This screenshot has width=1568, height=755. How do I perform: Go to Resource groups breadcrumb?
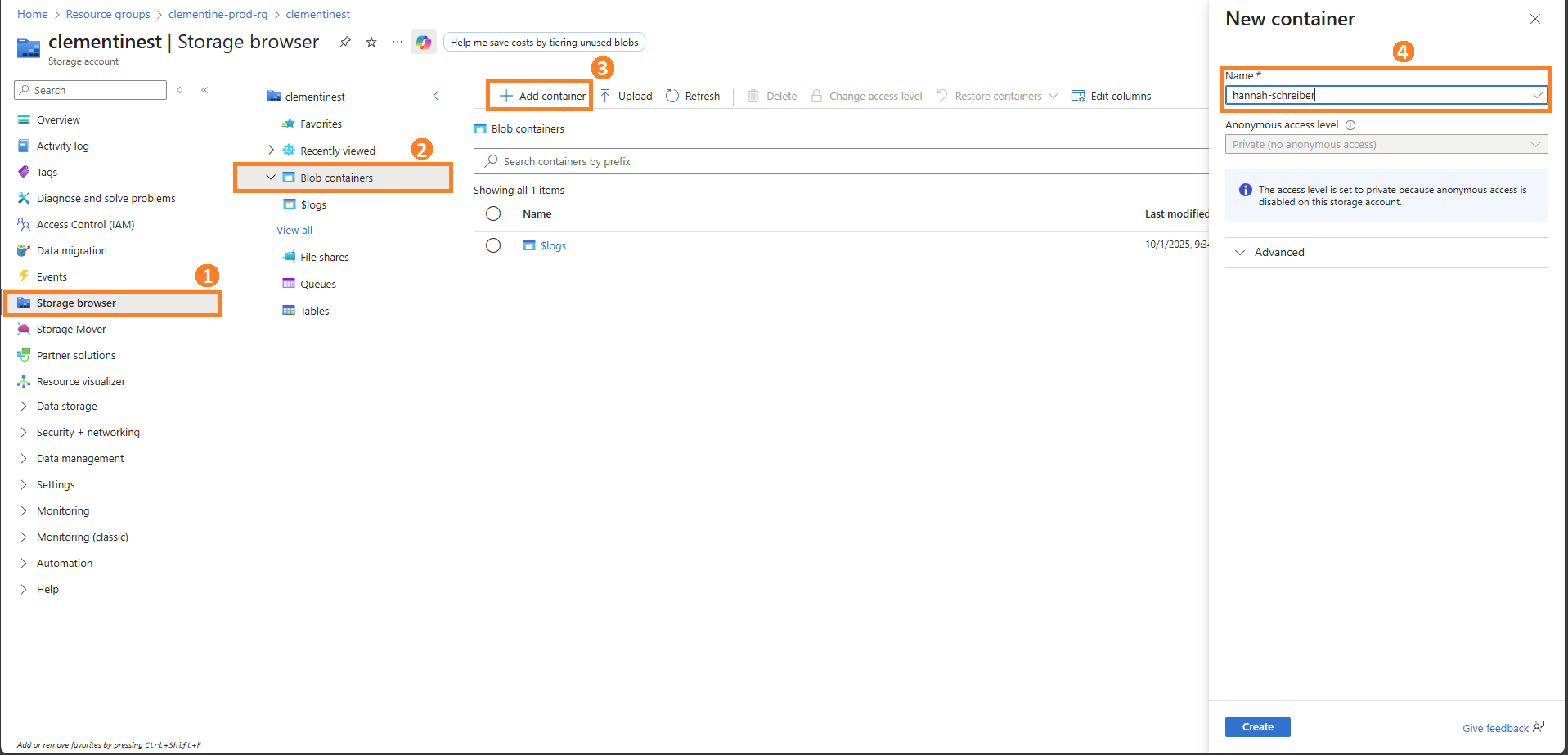108,14
